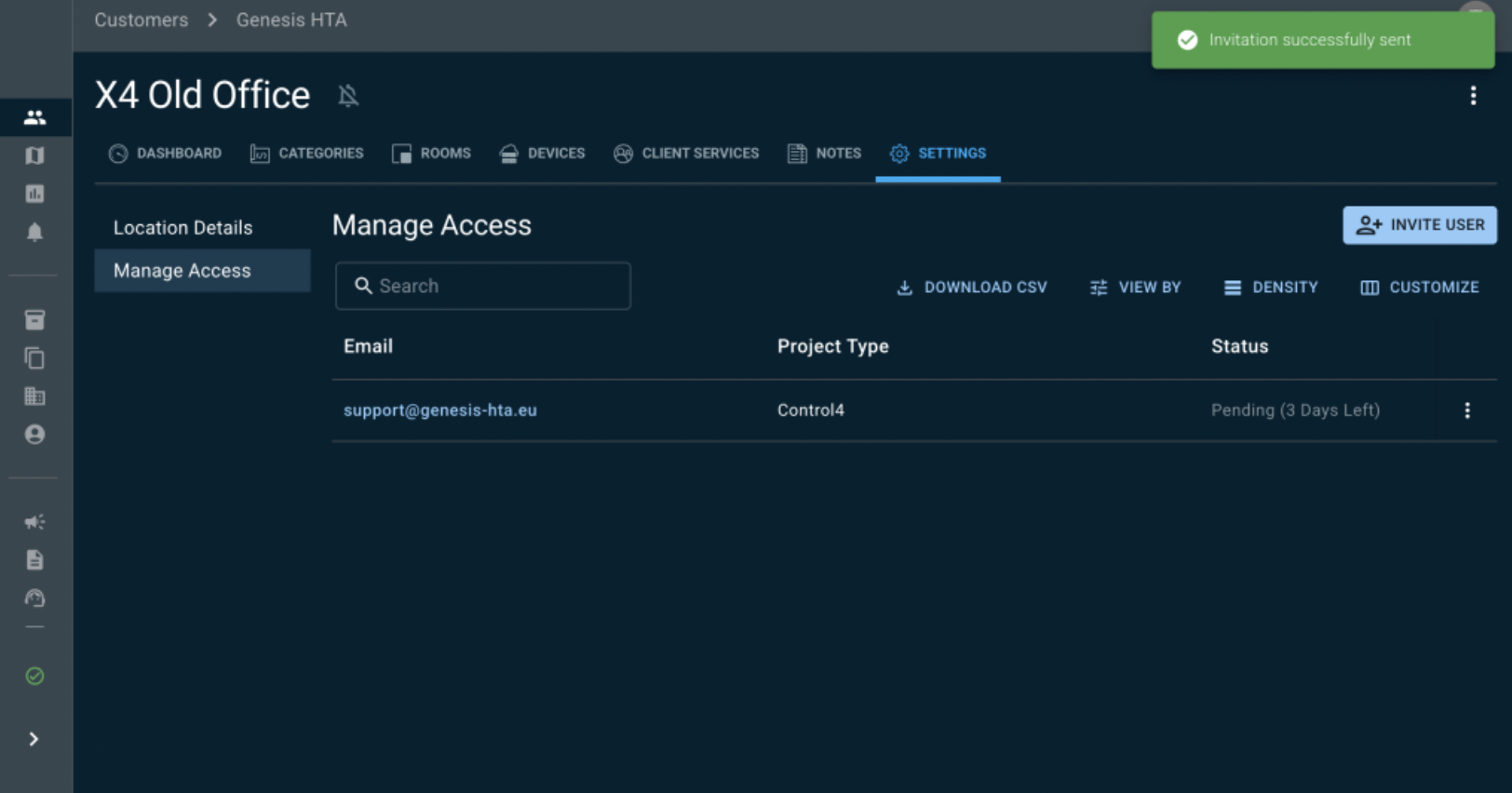Click the Invite User button
1512x793 pixels.
[1420, 225]
